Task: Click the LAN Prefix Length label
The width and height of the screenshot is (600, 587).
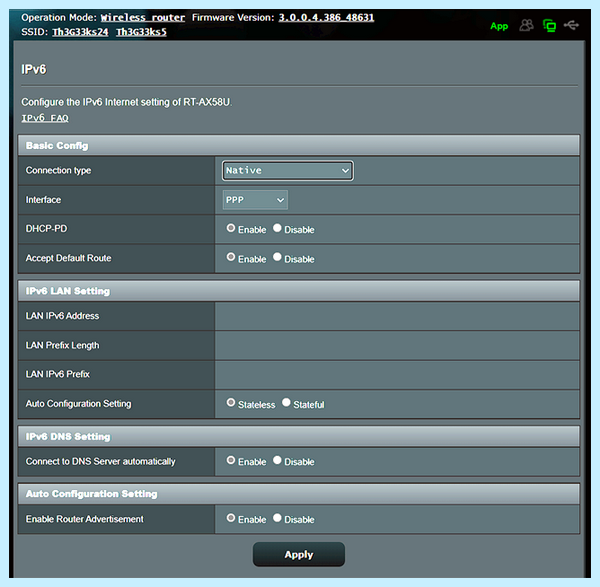Action: pos(62,345)
